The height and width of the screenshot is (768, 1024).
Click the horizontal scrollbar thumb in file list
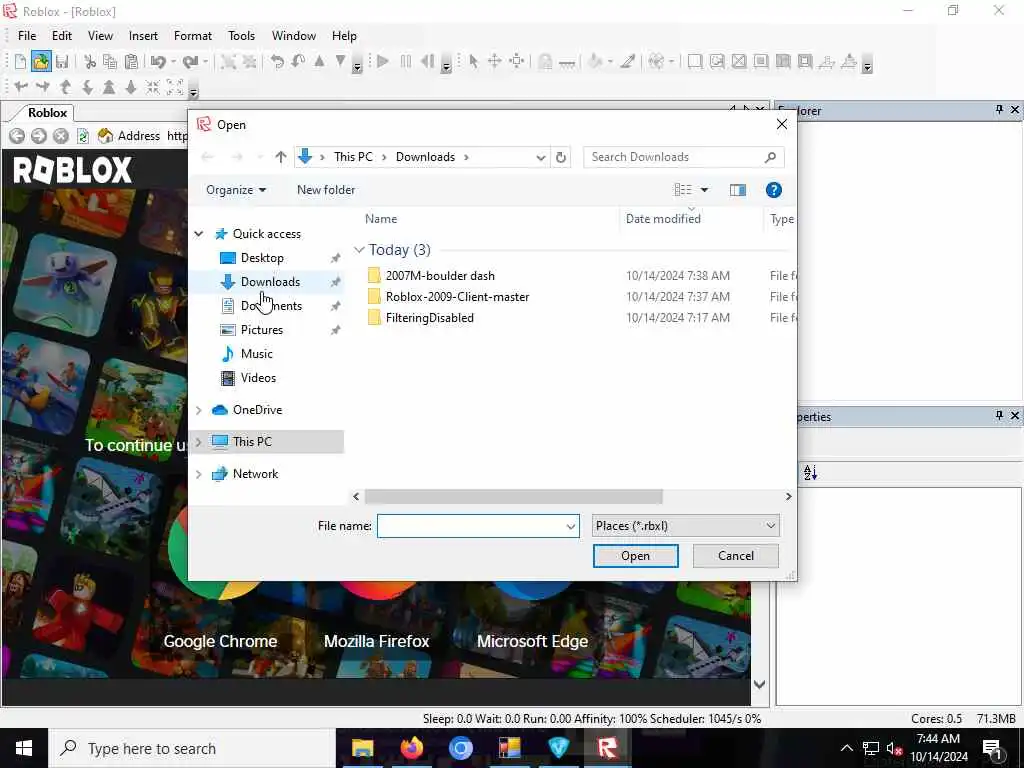pos(513,497)
